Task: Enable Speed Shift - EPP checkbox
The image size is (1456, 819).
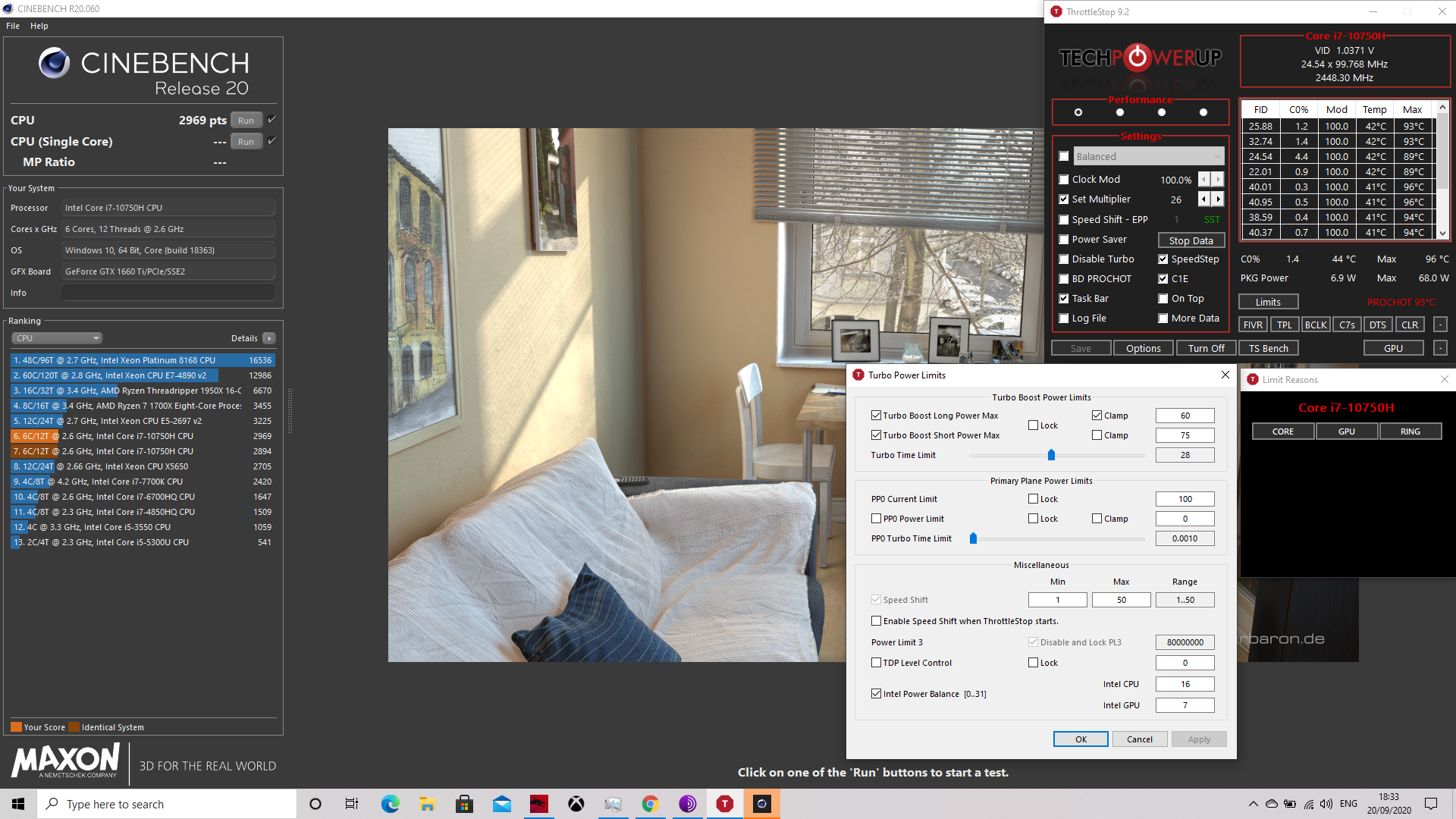Action: coord(1064,219)
